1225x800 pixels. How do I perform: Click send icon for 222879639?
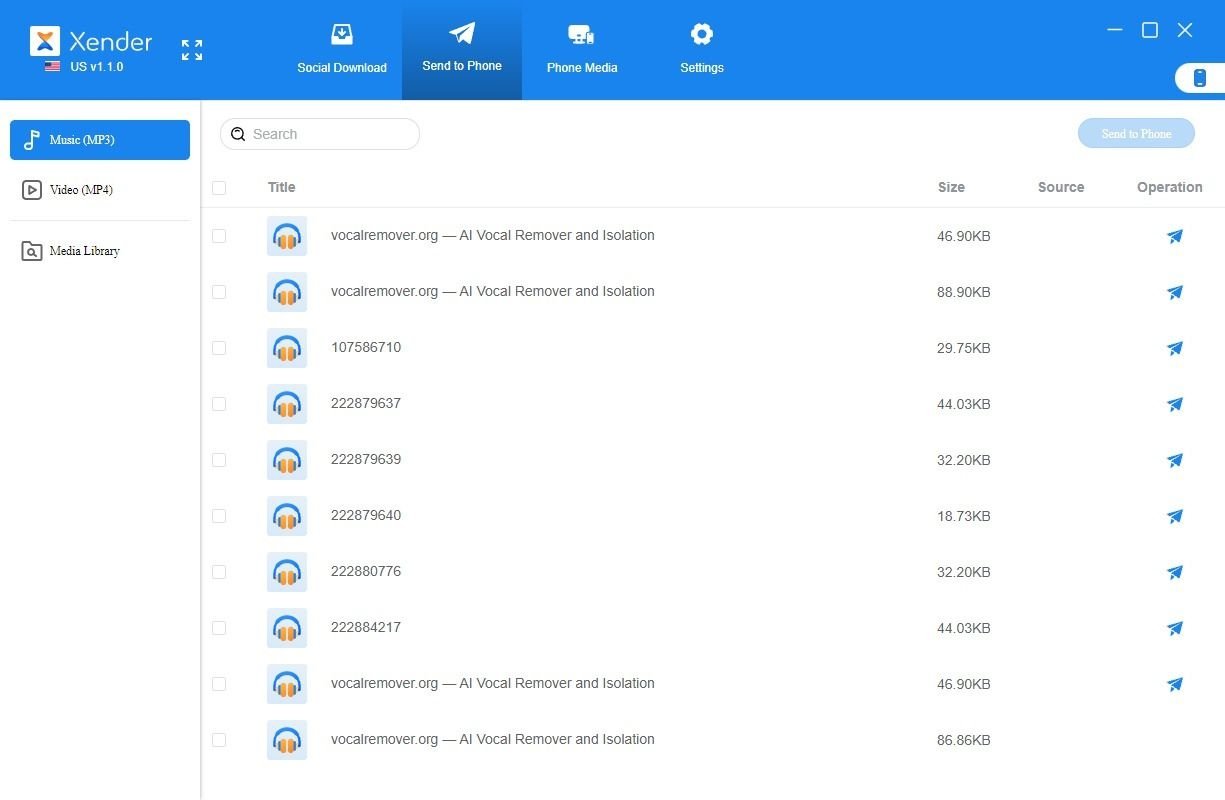(x=1175, y=460)
